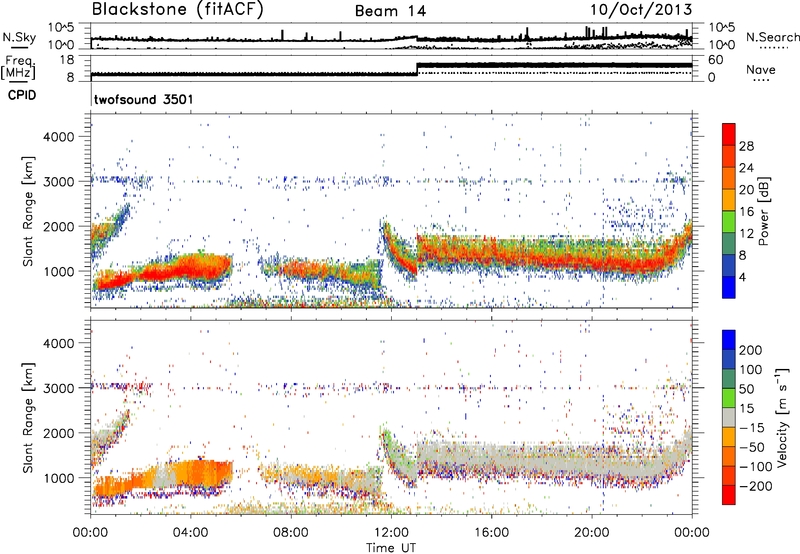
Task: Click the Nave legend label
Action: 761,69
